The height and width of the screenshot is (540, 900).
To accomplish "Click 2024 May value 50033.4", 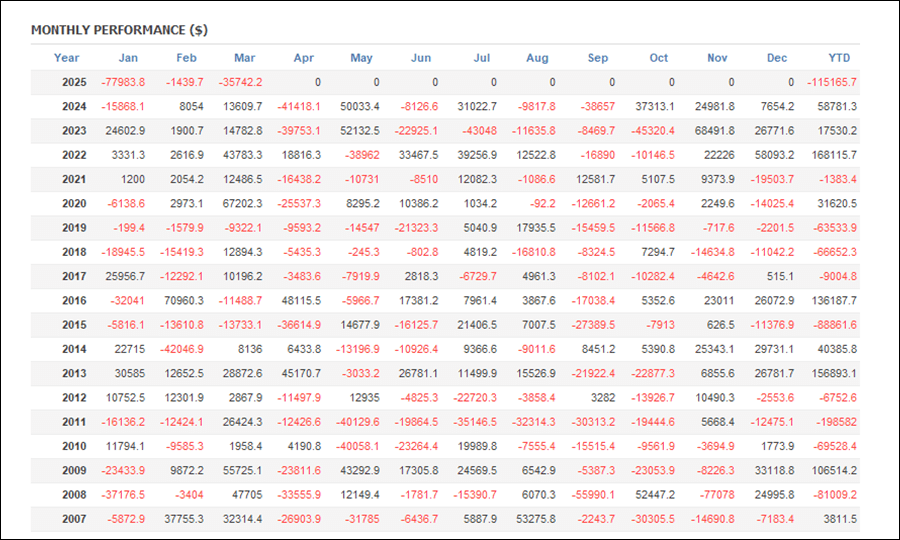I will [360, 107].
